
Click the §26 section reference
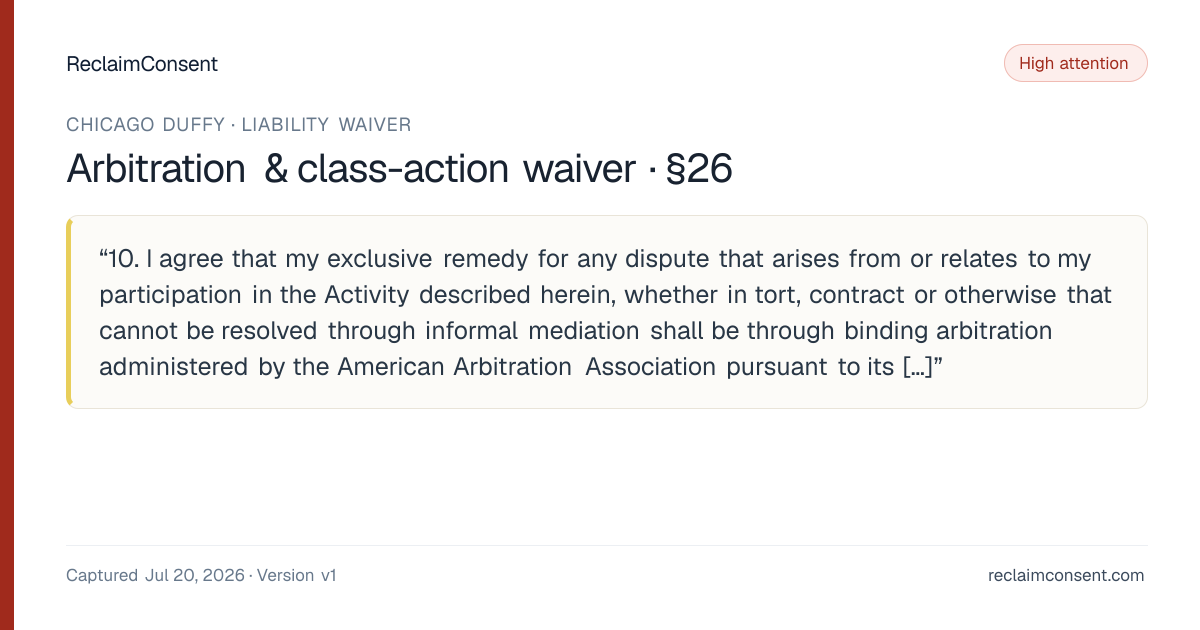(x=698, y=169)
